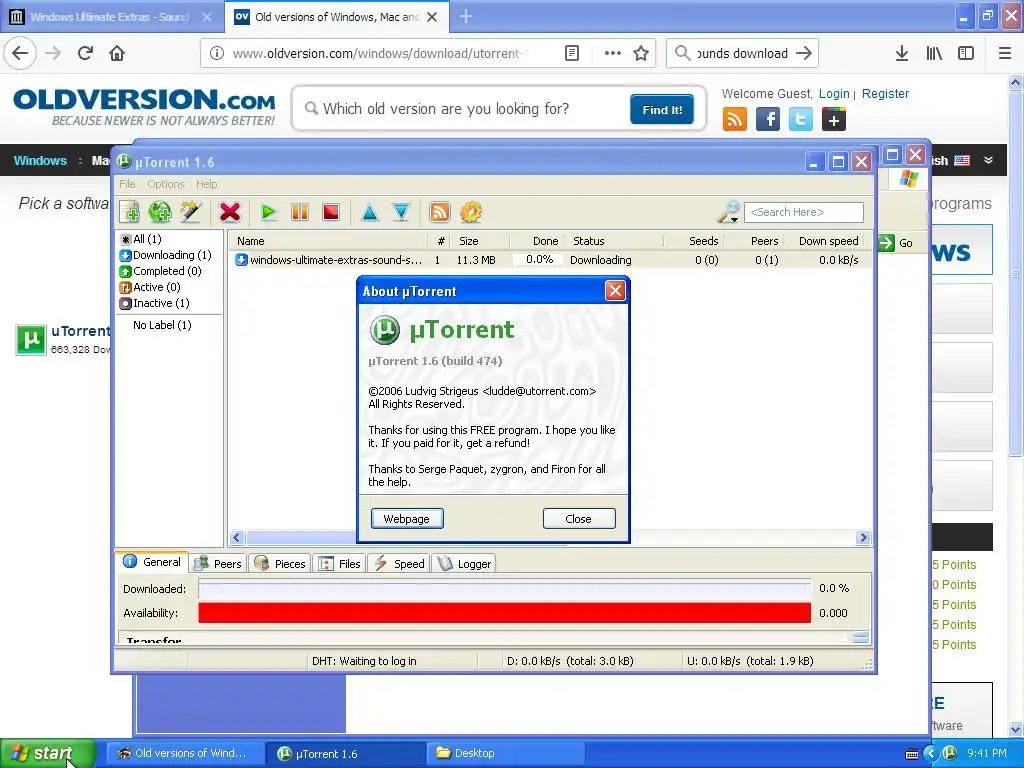Click the Move Up Queue arrow icon
This screenshot has width=1024, height=768.
[370, 212]
